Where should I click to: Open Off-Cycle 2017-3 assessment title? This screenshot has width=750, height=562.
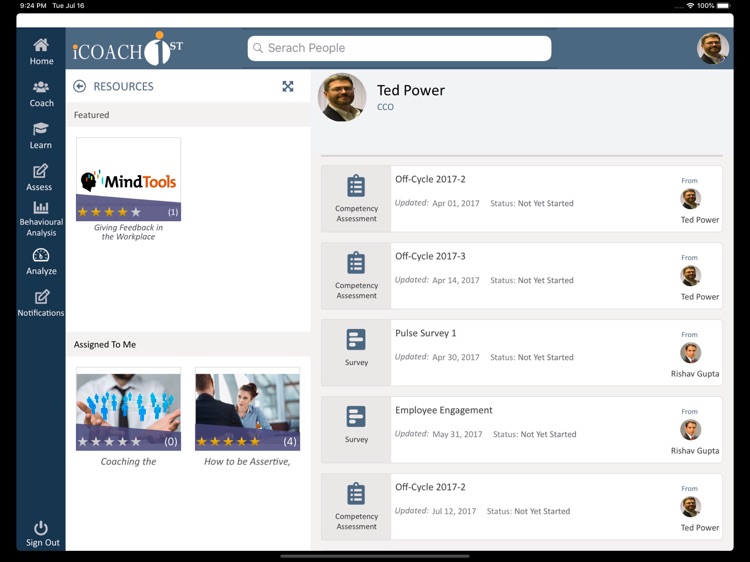pos(430,256)
